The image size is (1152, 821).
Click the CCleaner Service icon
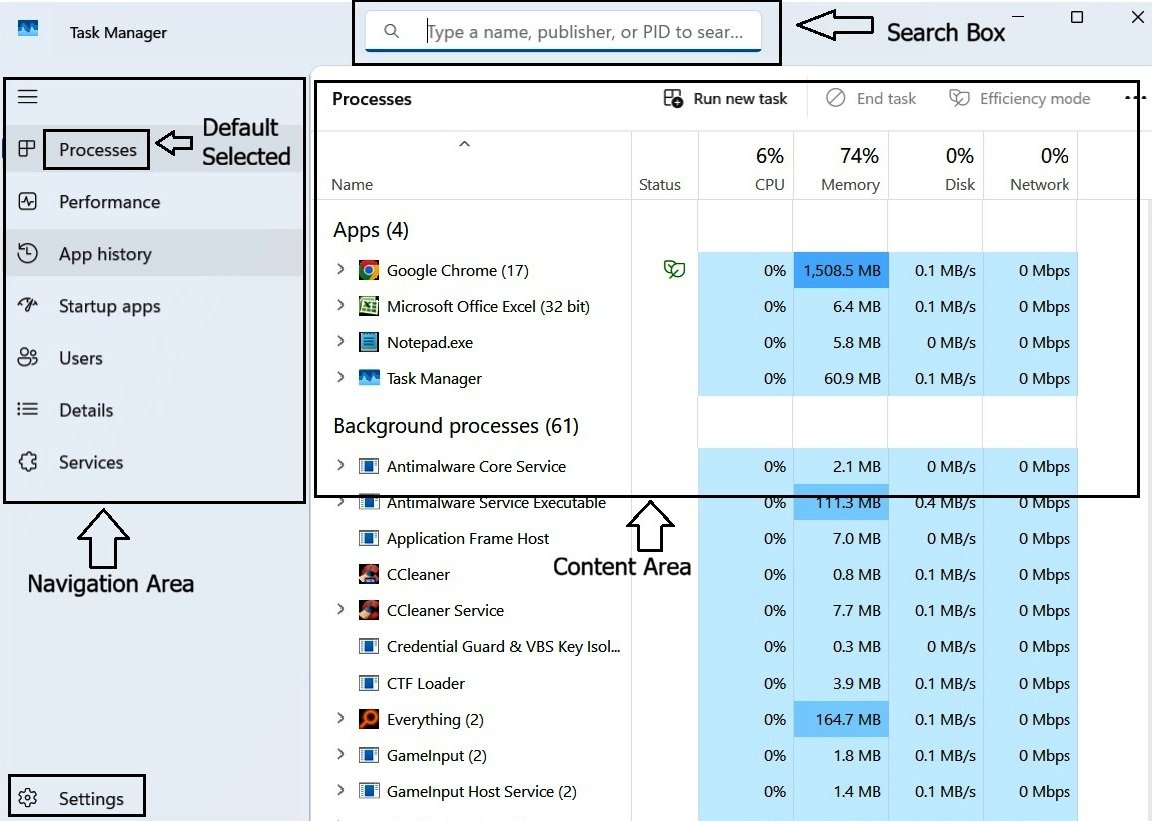[369, 610]
